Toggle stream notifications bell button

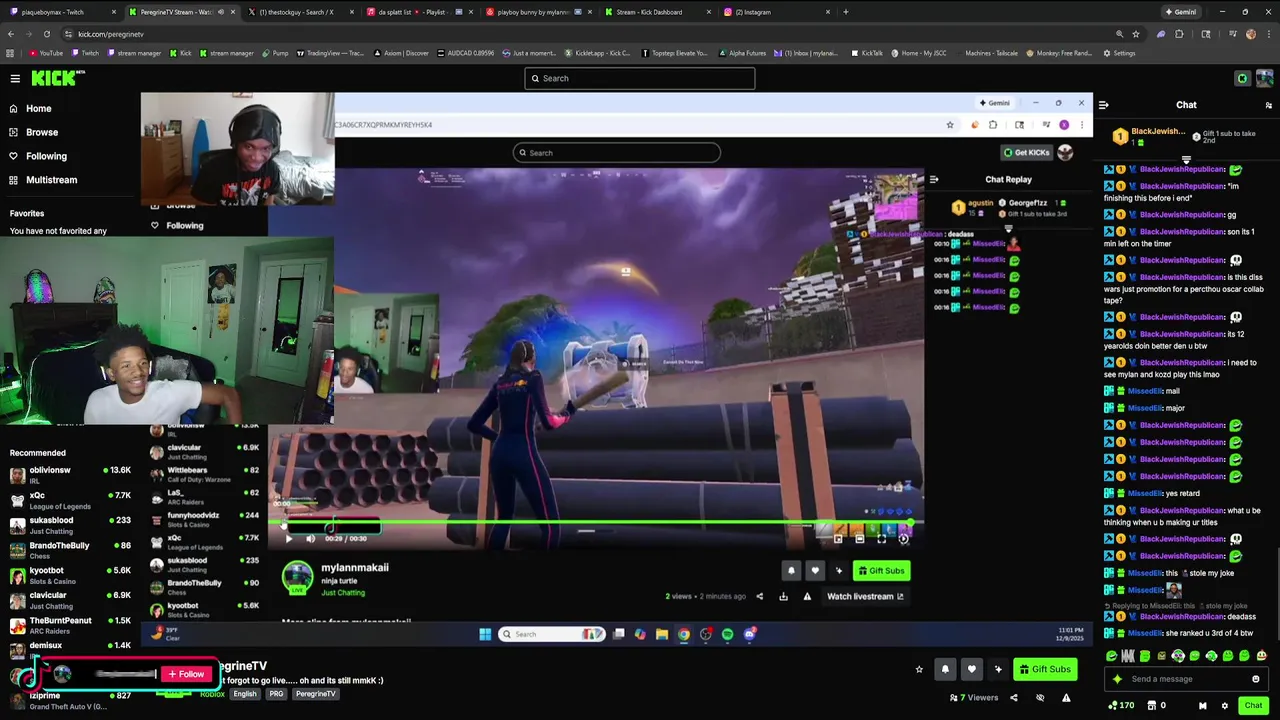point(945,669)
